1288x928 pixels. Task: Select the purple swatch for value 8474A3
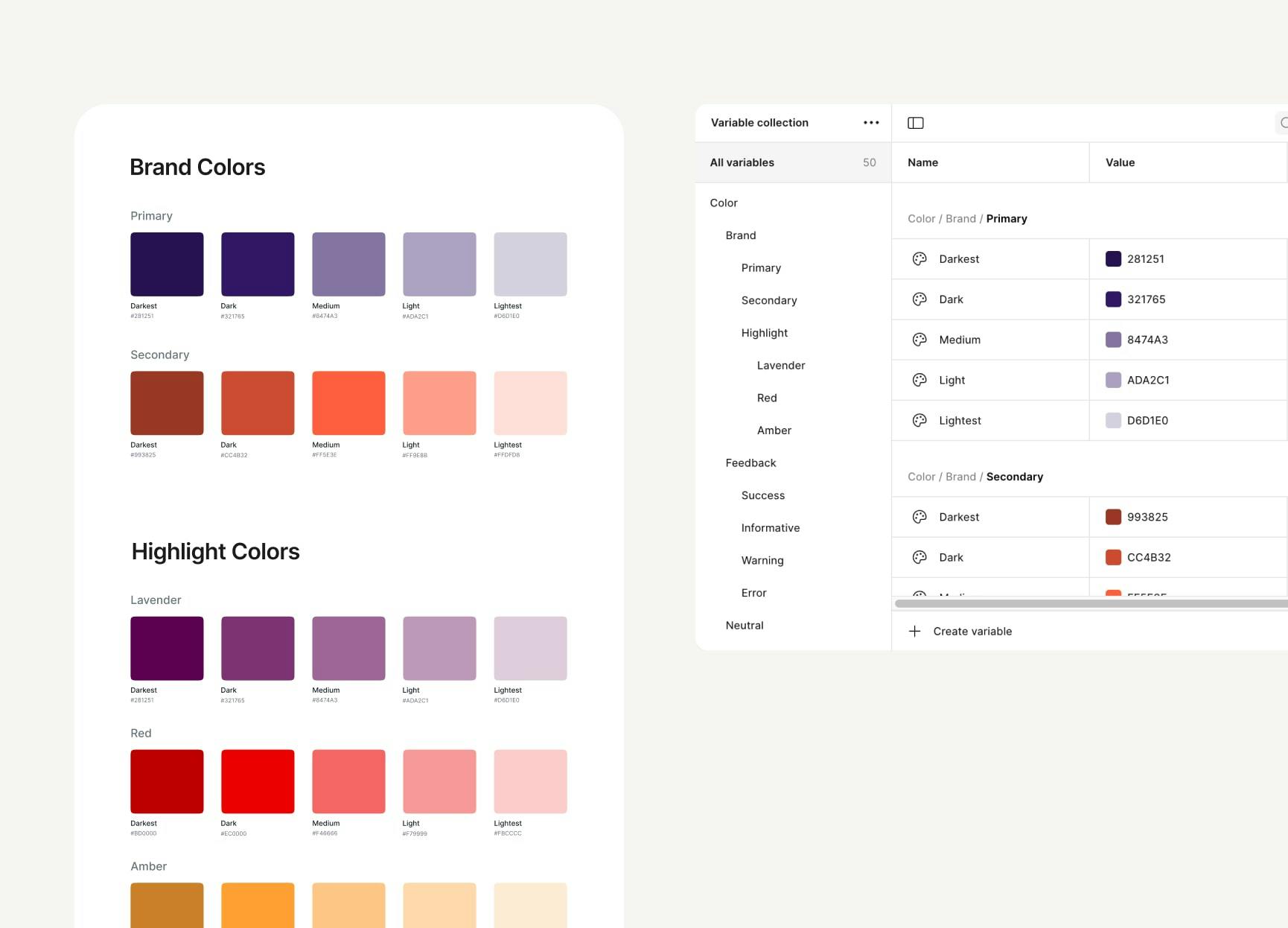(1113, 340)
